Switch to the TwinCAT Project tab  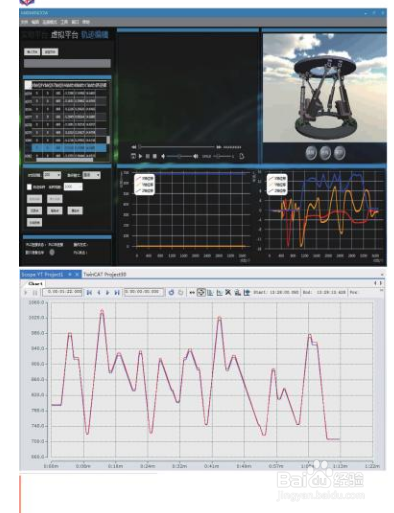tap(104, 274)
